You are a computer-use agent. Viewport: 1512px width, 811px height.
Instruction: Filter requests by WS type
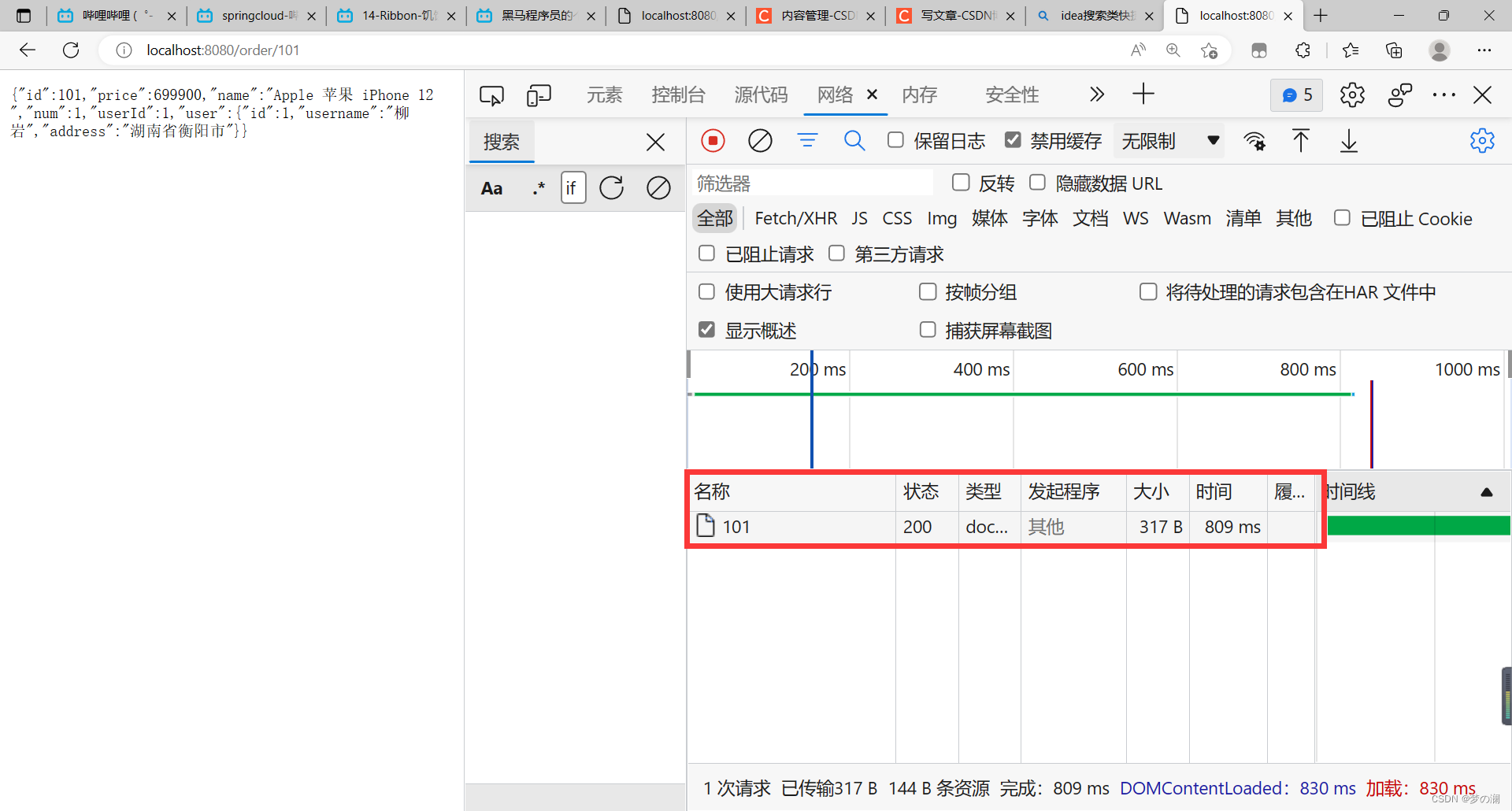click(x=1136, y=218)
